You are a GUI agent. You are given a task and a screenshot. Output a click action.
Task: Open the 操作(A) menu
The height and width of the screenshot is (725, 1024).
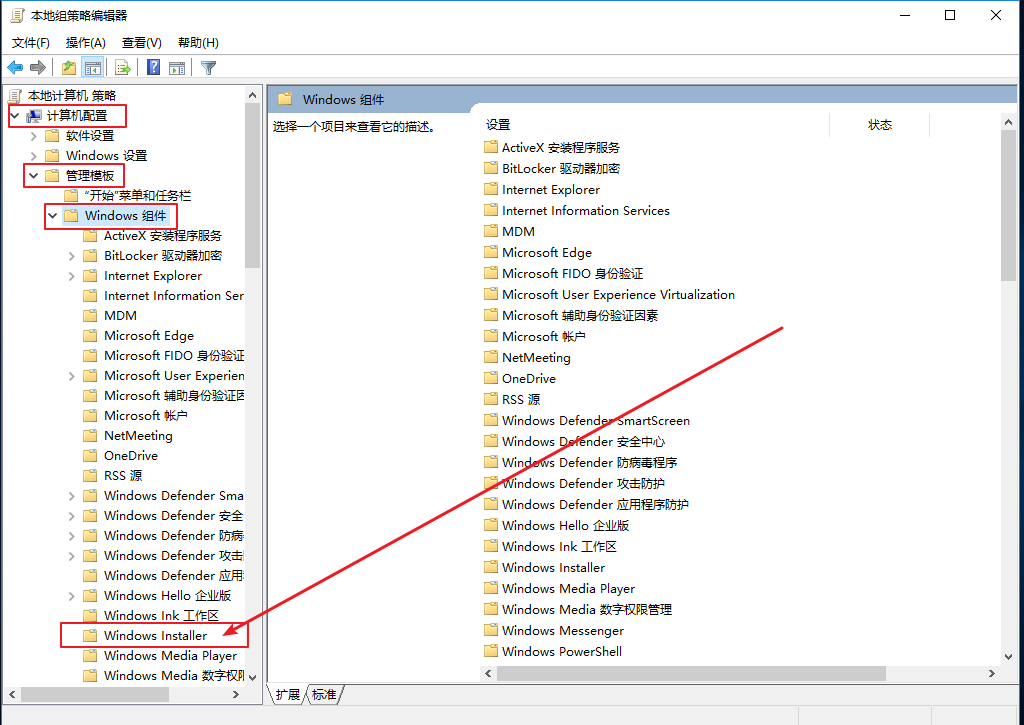click(85, 43)
